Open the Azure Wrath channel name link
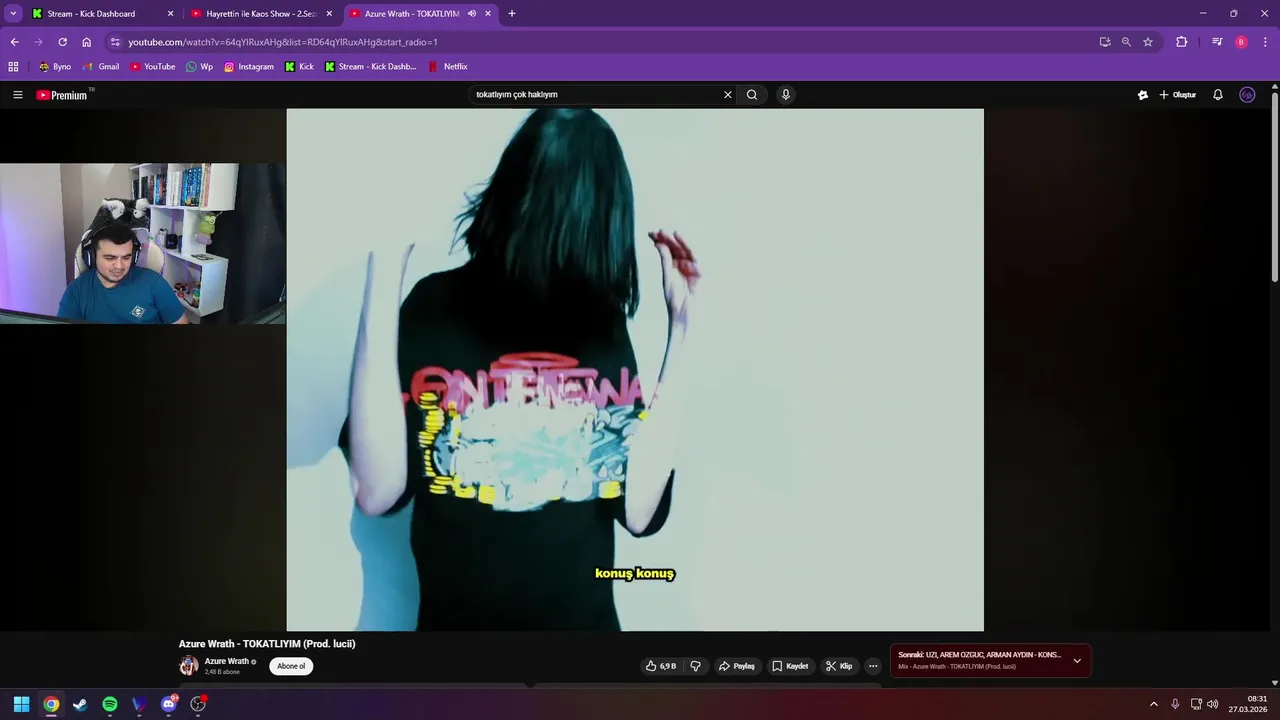Viewport: 1280px width, 720px height. [227, 661]
